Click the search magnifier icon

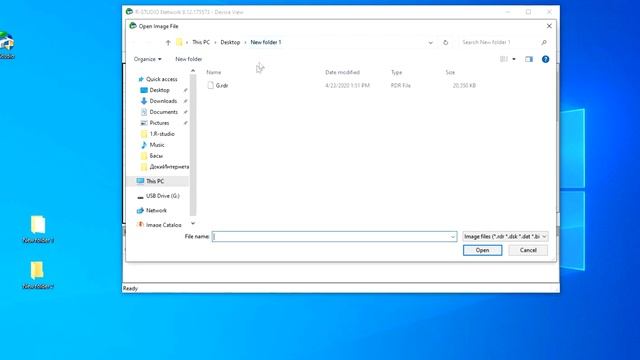[544, 42]
